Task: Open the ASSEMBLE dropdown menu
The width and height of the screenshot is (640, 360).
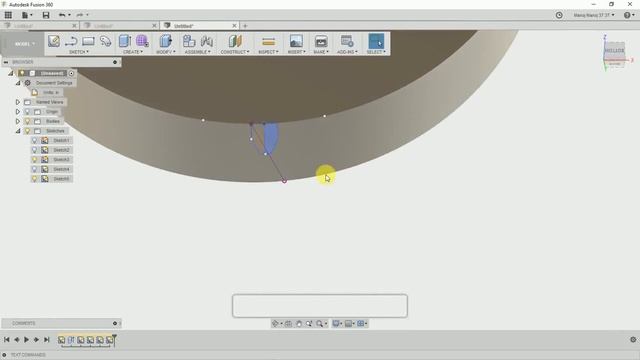Action: pyautogui.click(x=198, y=52)
